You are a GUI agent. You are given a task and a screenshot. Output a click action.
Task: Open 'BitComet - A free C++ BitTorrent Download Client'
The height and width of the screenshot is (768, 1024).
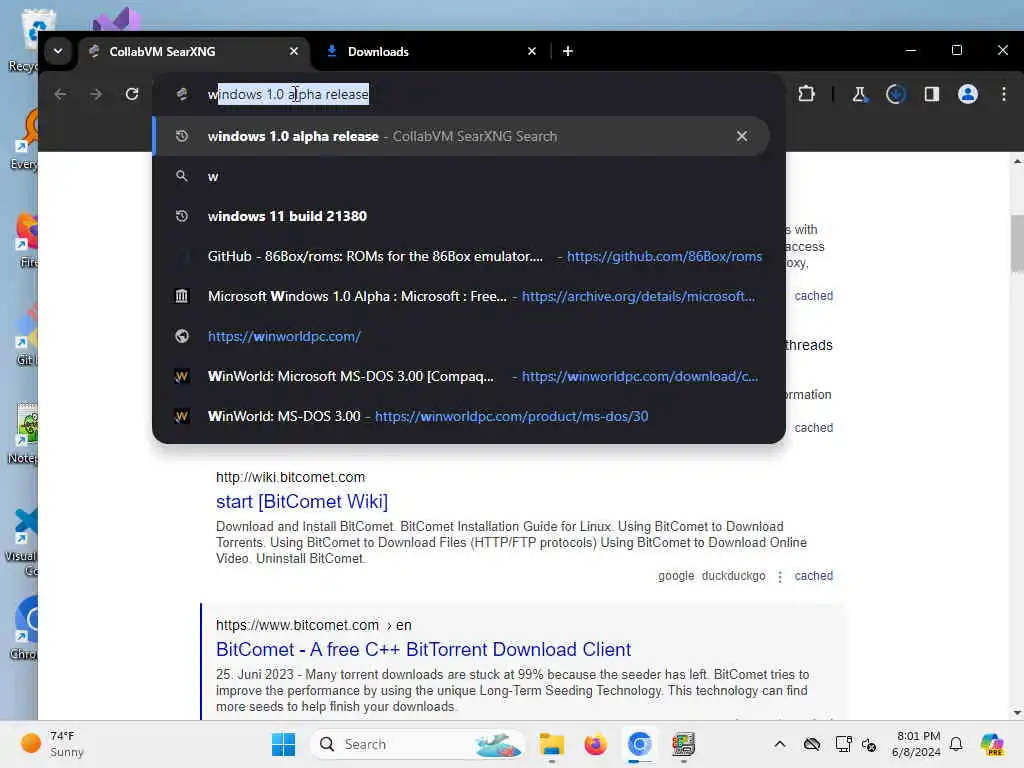coord(423,649)
